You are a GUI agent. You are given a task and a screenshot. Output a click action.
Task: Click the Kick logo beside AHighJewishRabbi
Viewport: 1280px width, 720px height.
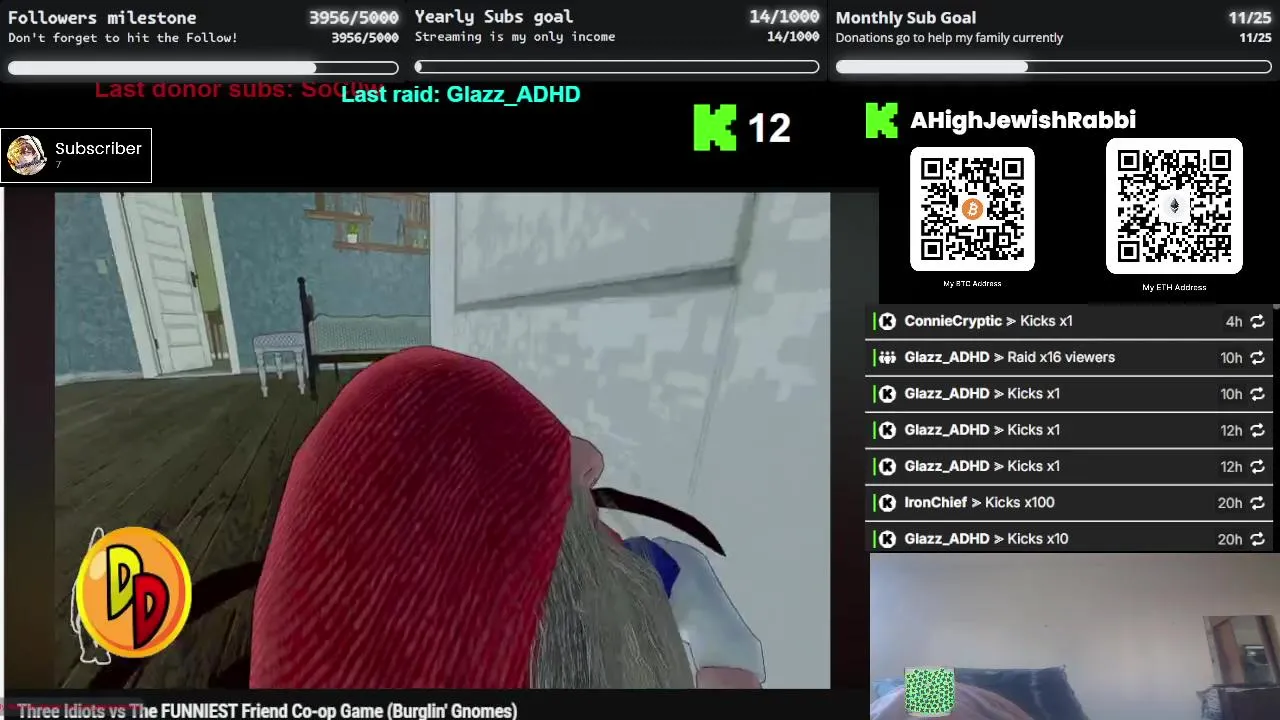[x=881, y=120]
